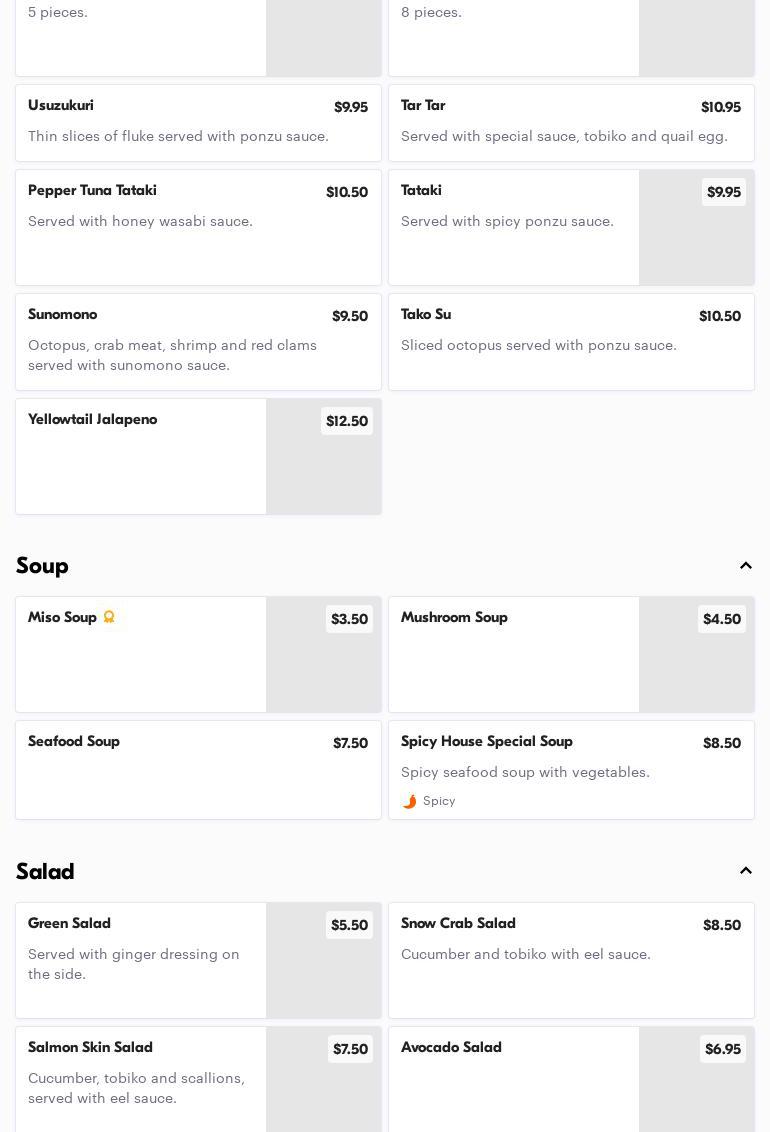This screenshot has width=770, height=1132.
Task: Open Spicy House Special Soup
Action: (572, 770)
